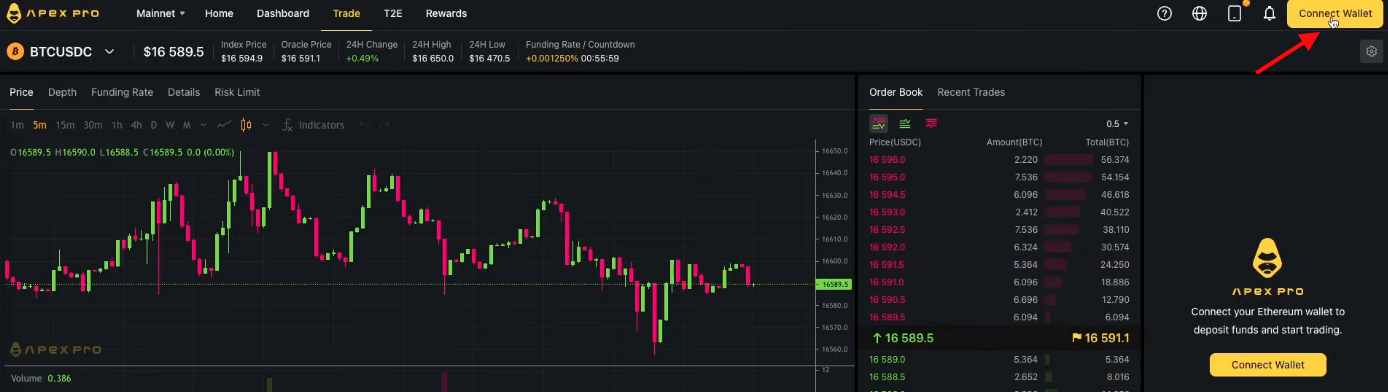
Task: Open the mobile app download icon
Action: [1235, 14]
